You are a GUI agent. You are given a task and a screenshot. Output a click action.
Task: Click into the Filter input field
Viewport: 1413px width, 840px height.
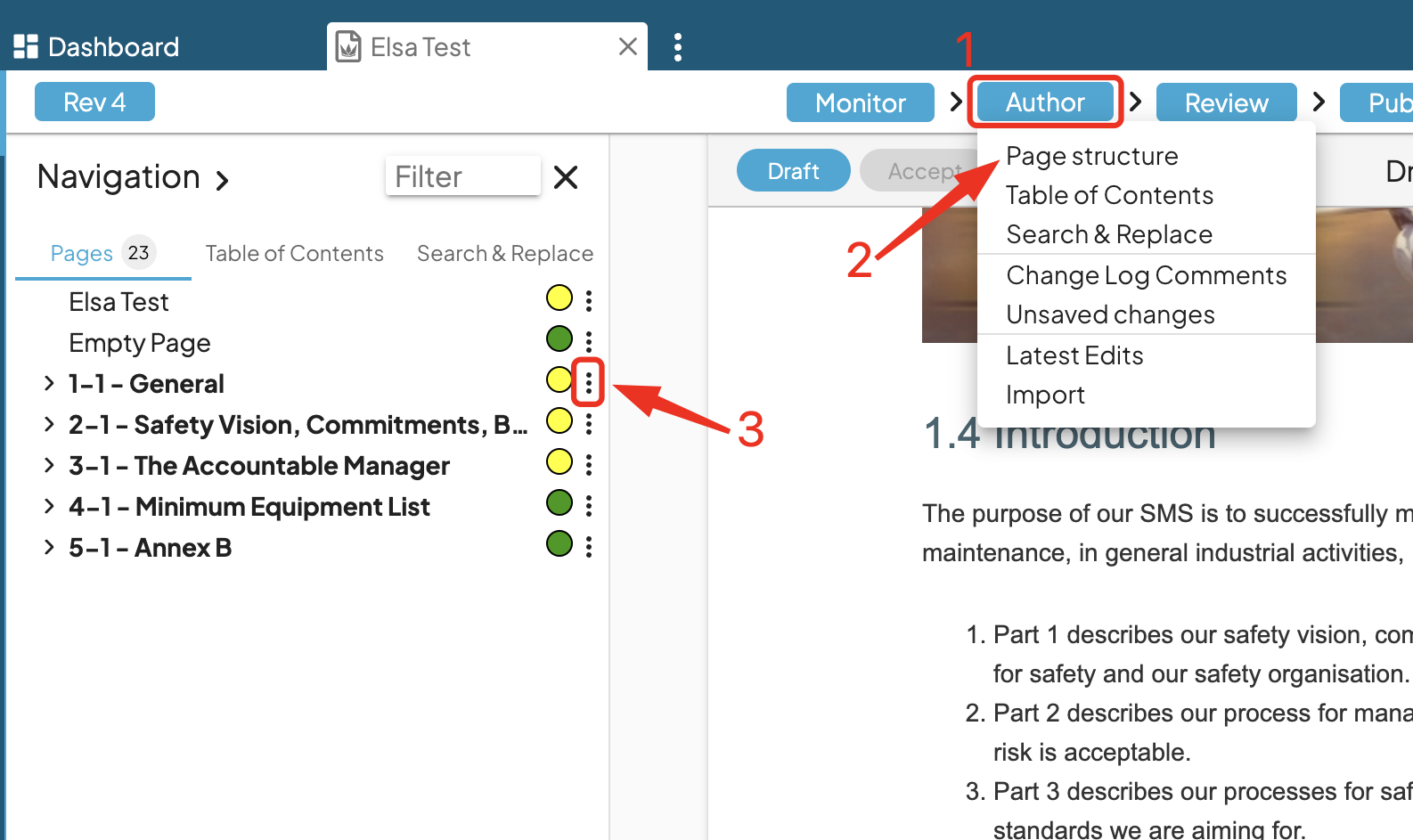[x=462, y=176]
